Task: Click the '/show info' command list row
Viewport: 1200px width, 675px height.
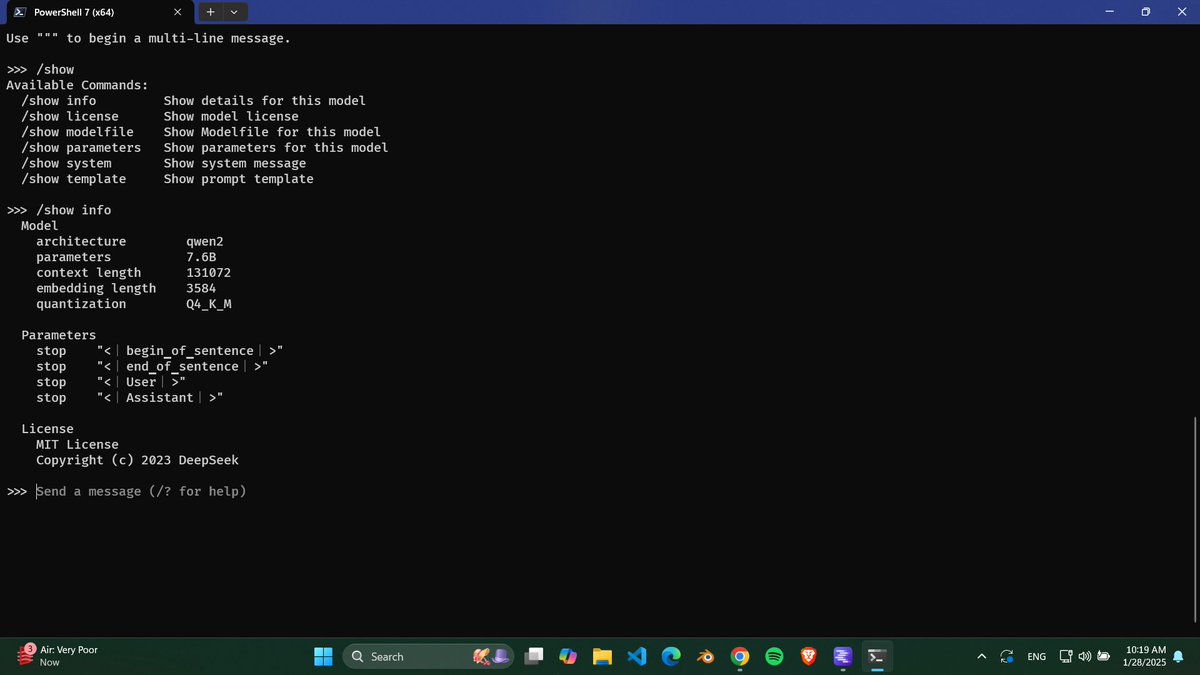Action: pos(193,100)
